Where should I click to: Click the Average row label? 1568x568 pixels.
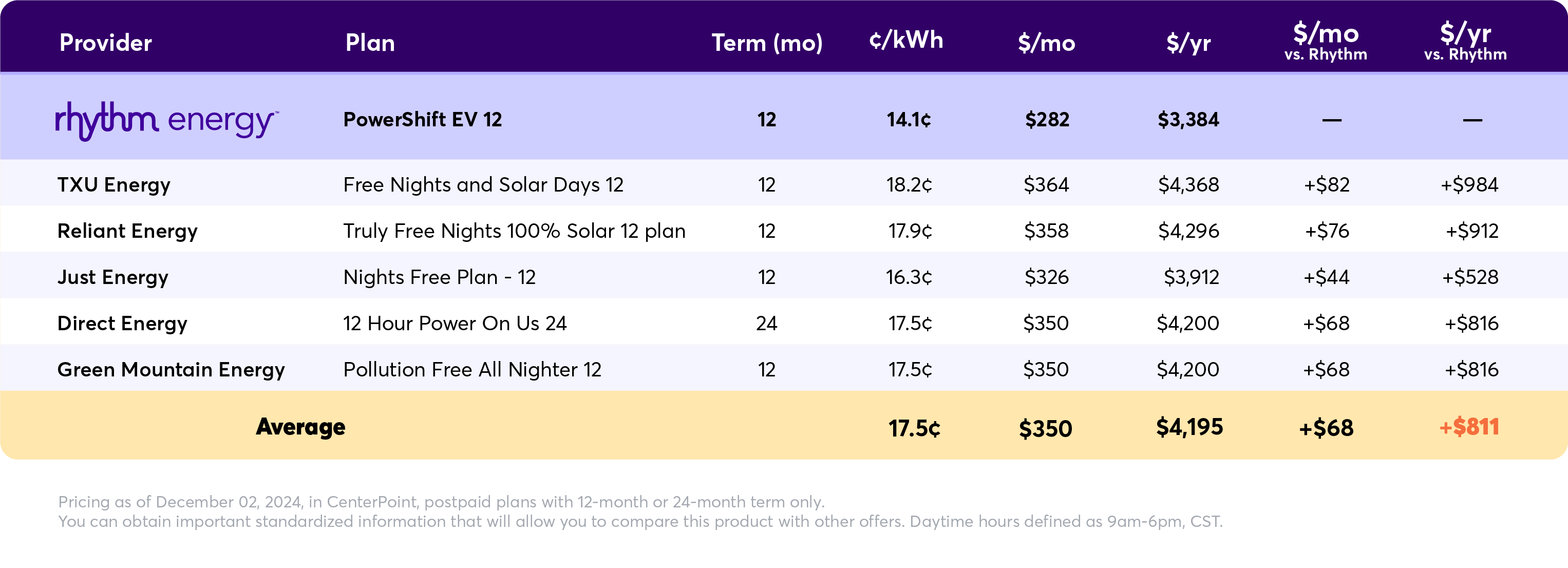(x=300, y=427)
